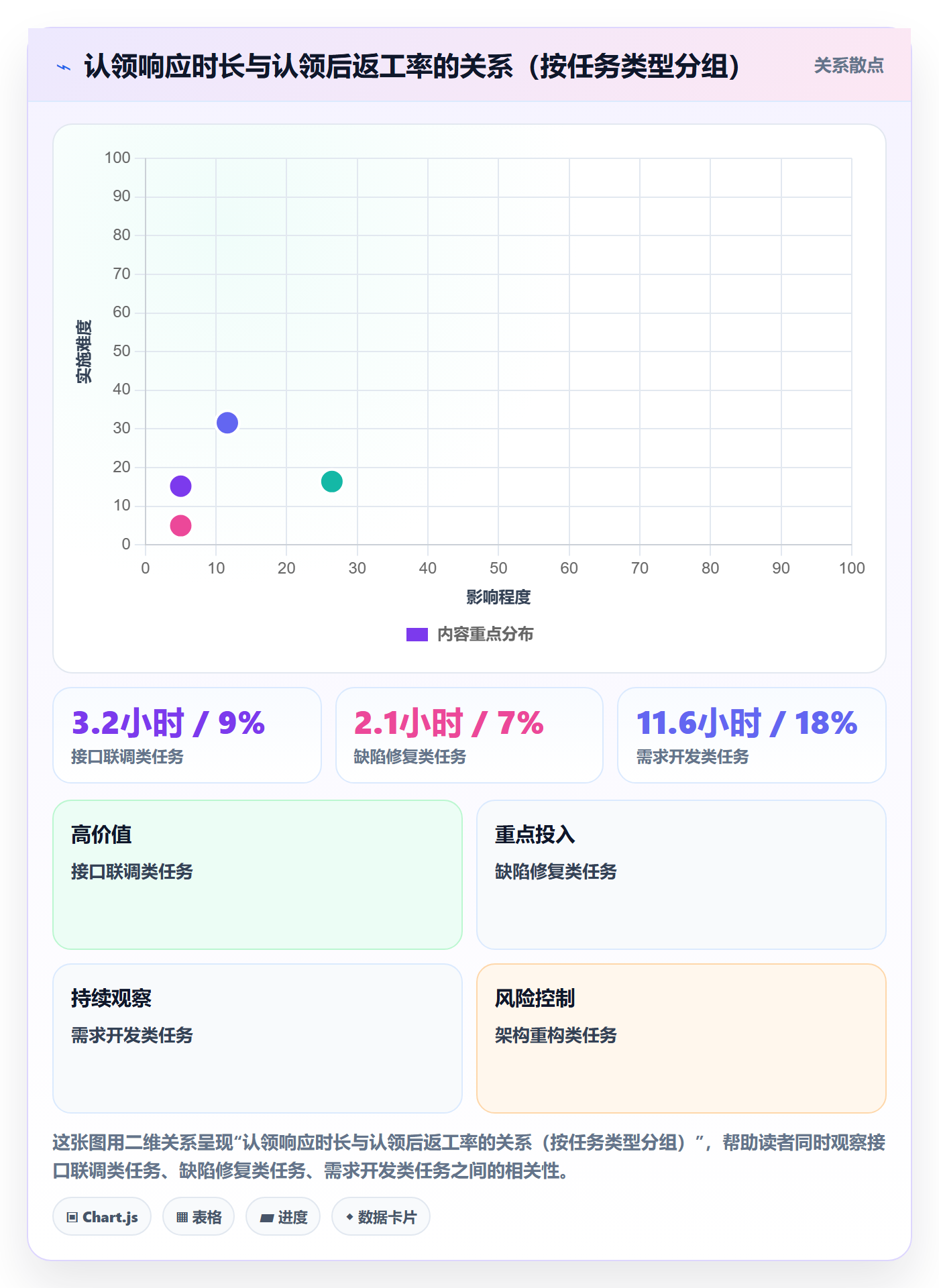Click the bar icon inside the 进度 chip
The image size is (939, 1288).
tap(266, 1218)
